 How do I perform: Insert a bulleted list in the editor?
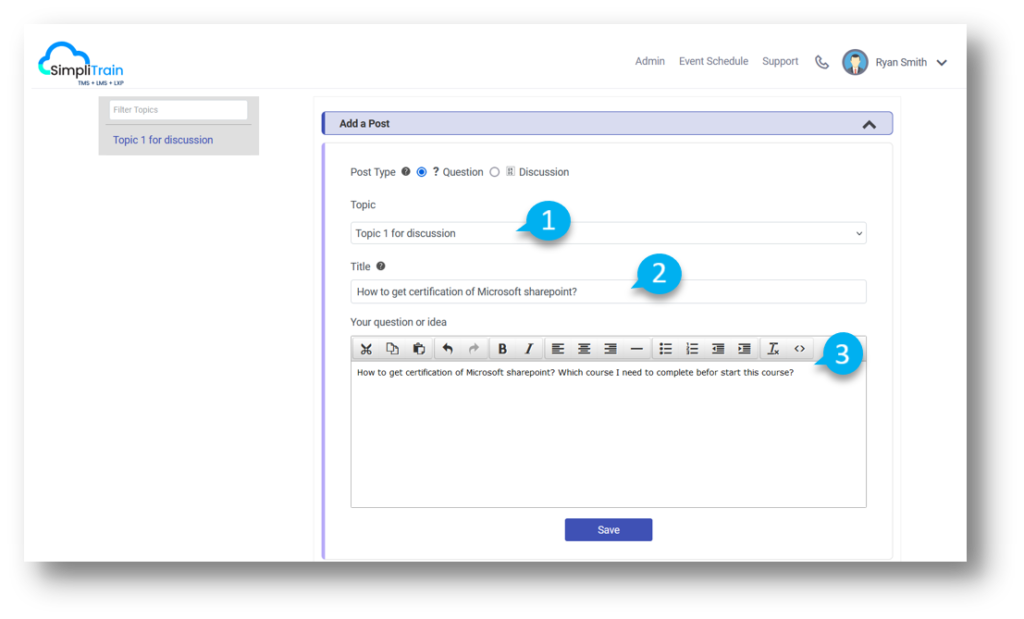(666, 348)
